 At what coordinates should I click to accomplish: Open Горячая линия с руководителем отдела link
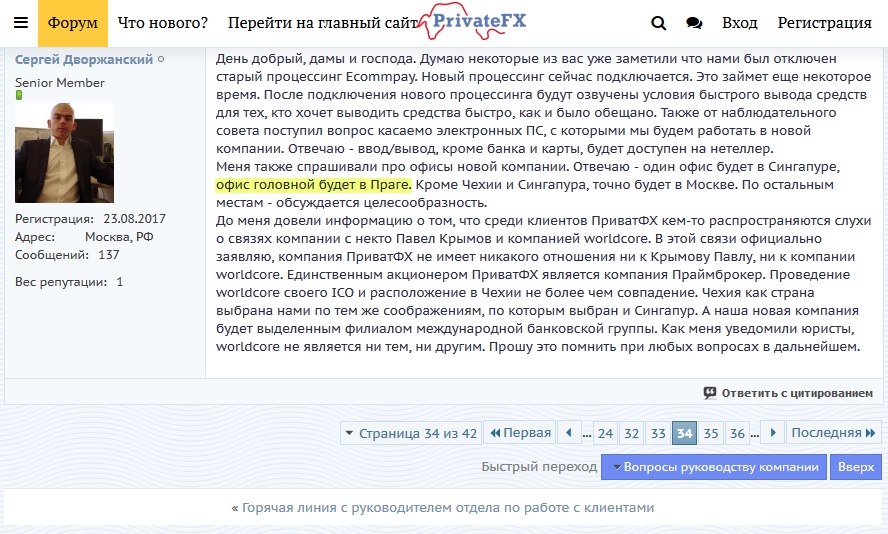[447, 507]
